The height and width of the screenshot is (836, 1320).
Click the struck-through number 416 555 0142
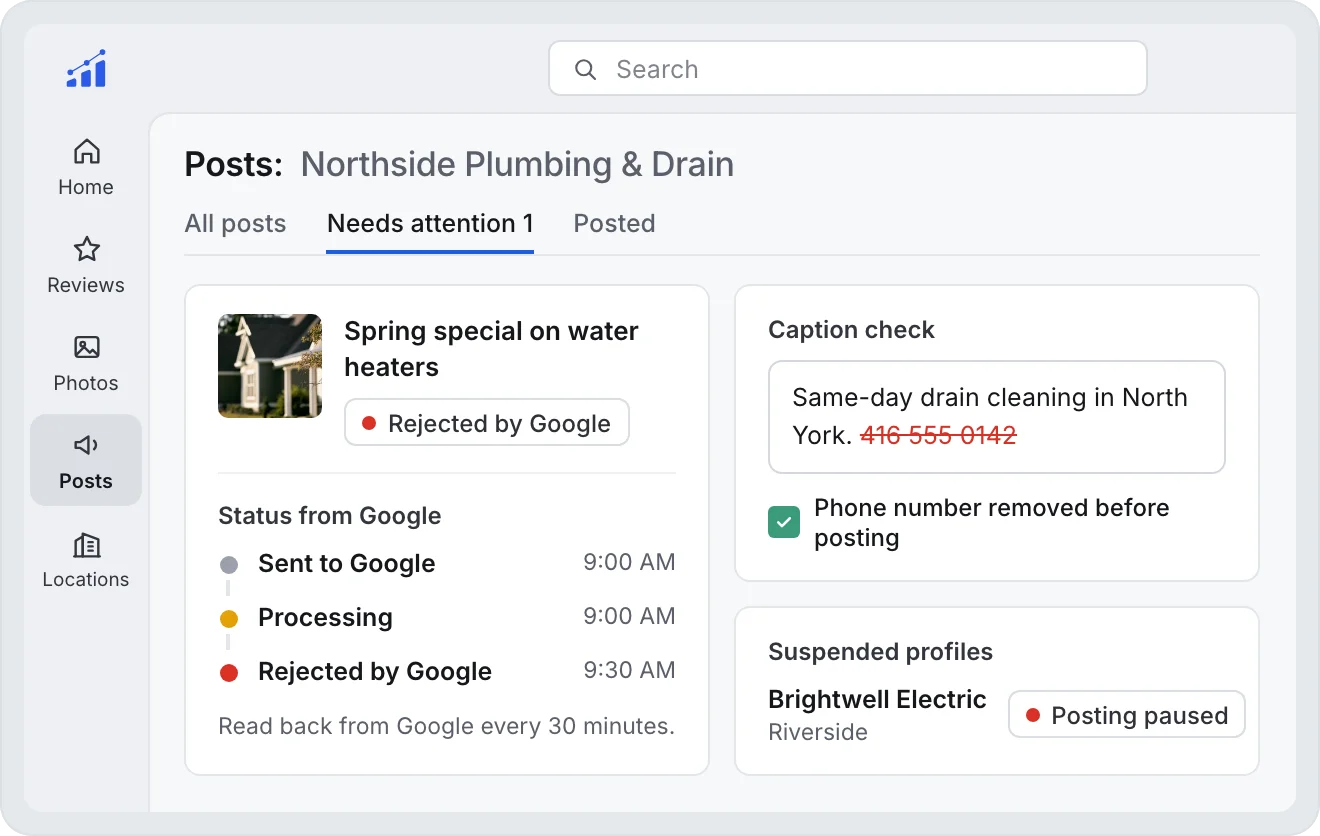938,435
